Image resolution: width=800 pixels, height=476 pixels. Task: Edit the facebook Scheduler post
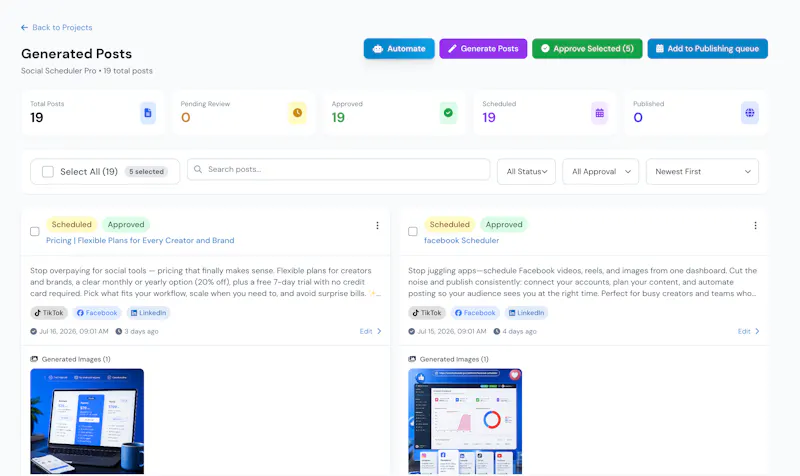pyautogui.click(x=748, y=331)
